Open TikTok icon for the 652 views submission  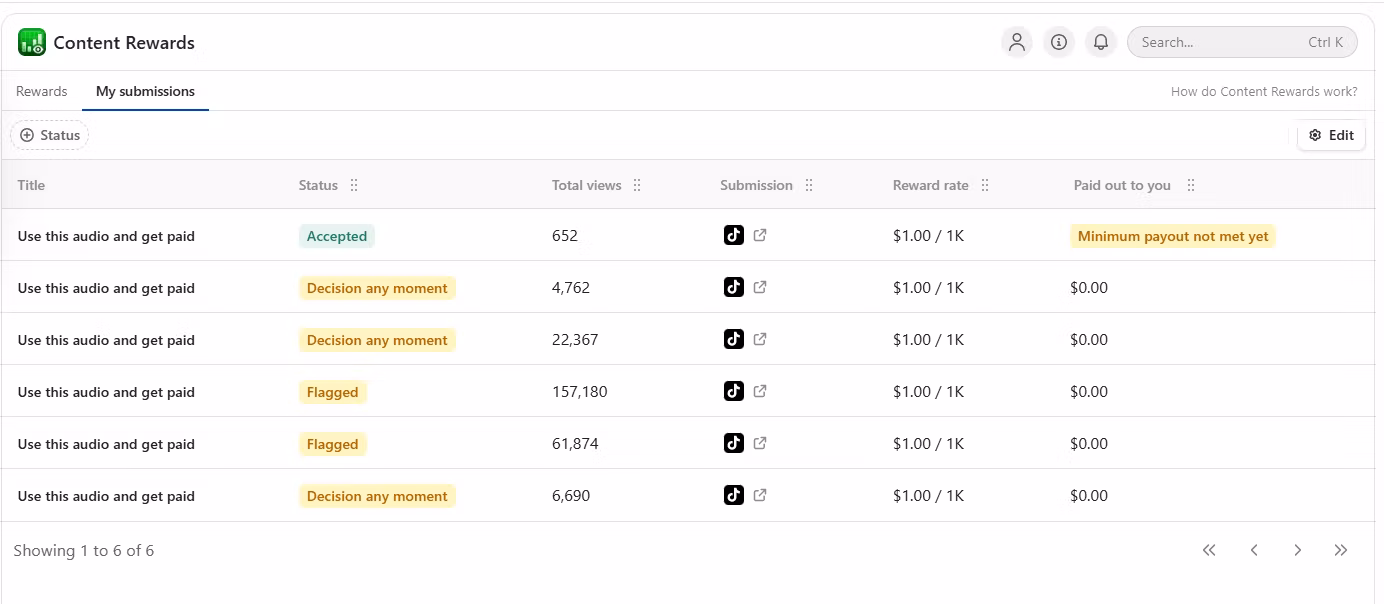(x=734, y=236)
